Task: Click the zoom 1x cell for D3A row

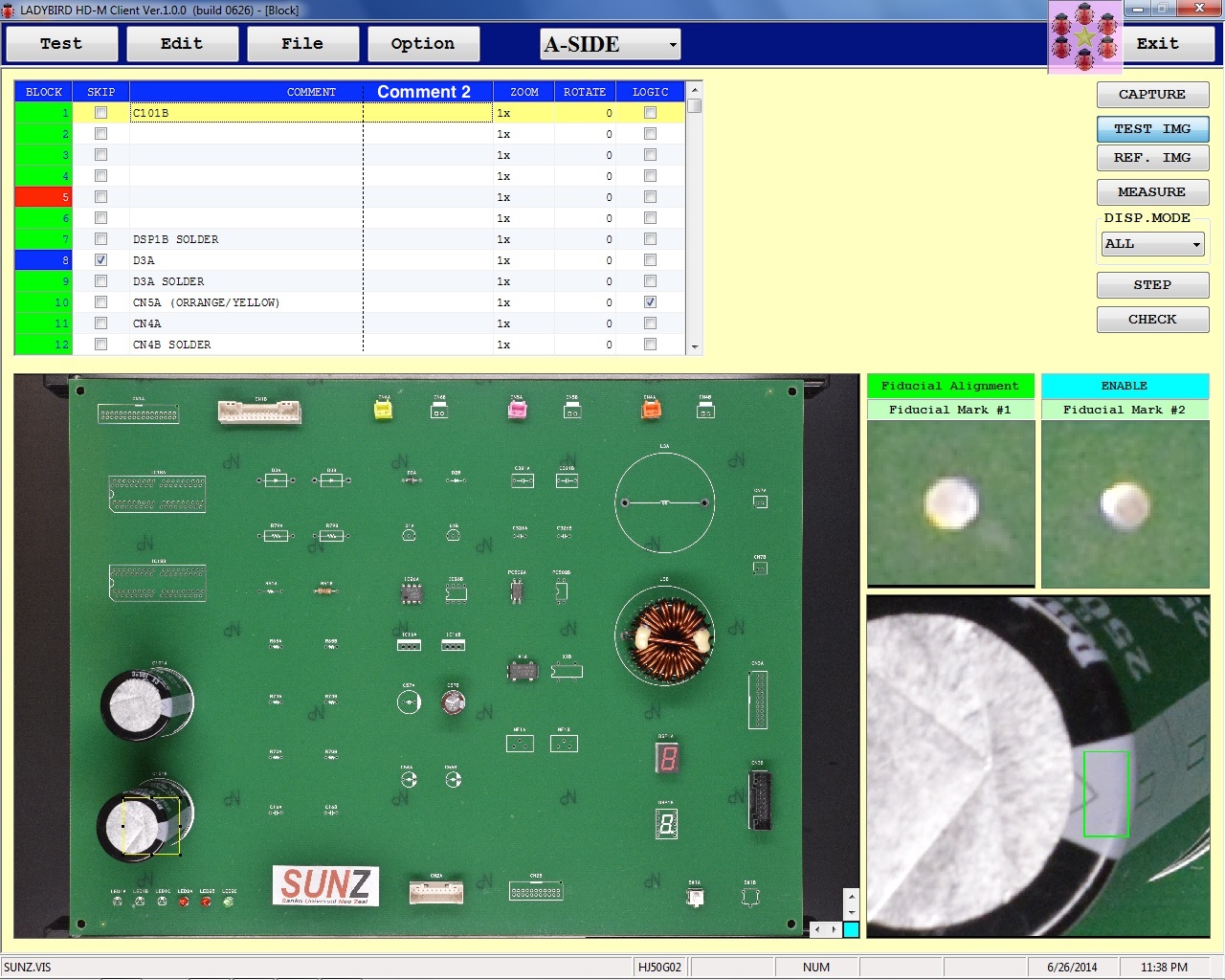Action: 523,260
